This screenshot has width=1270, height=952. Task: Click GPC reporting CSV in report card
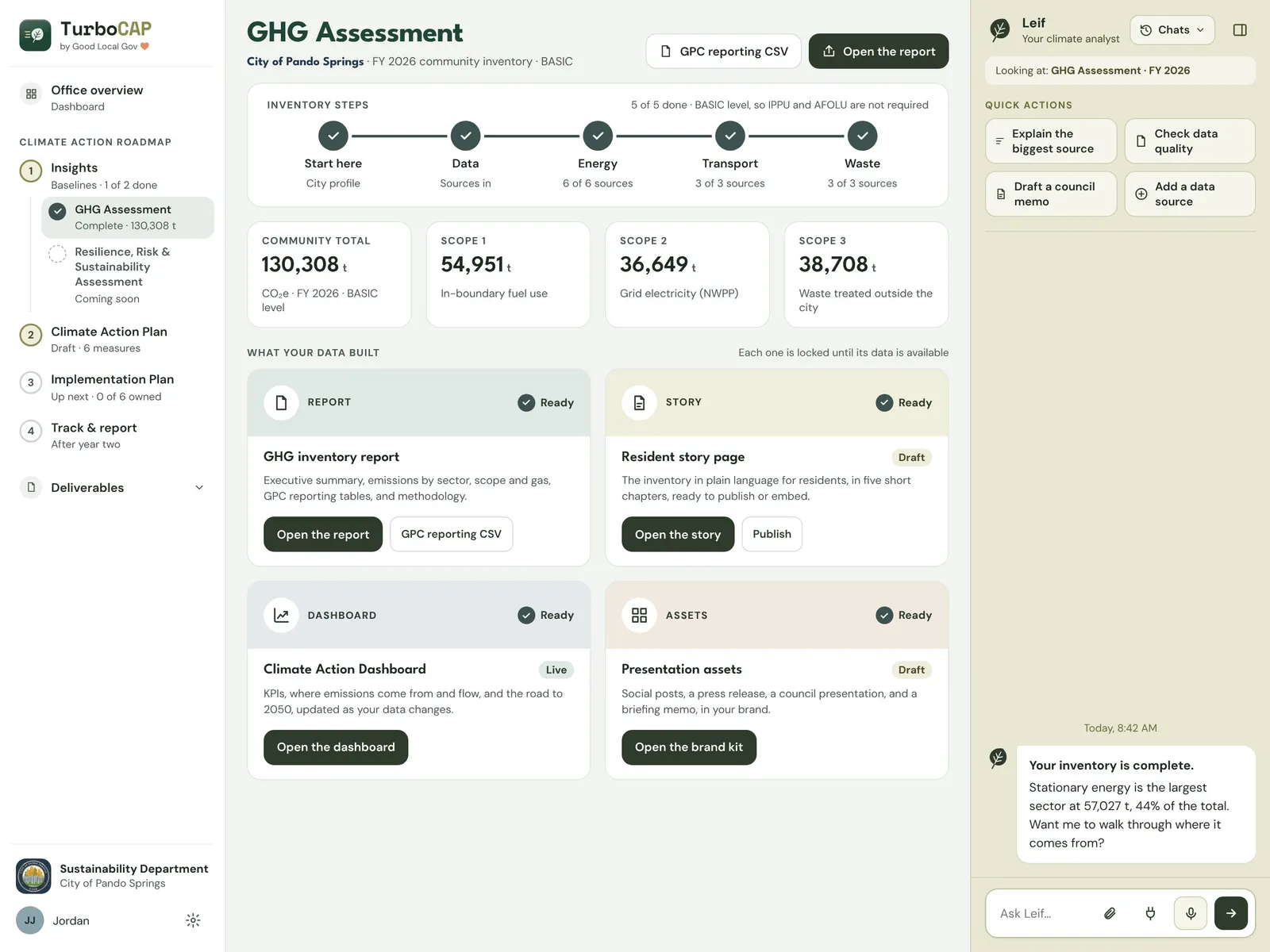click(x=452, y=534)
